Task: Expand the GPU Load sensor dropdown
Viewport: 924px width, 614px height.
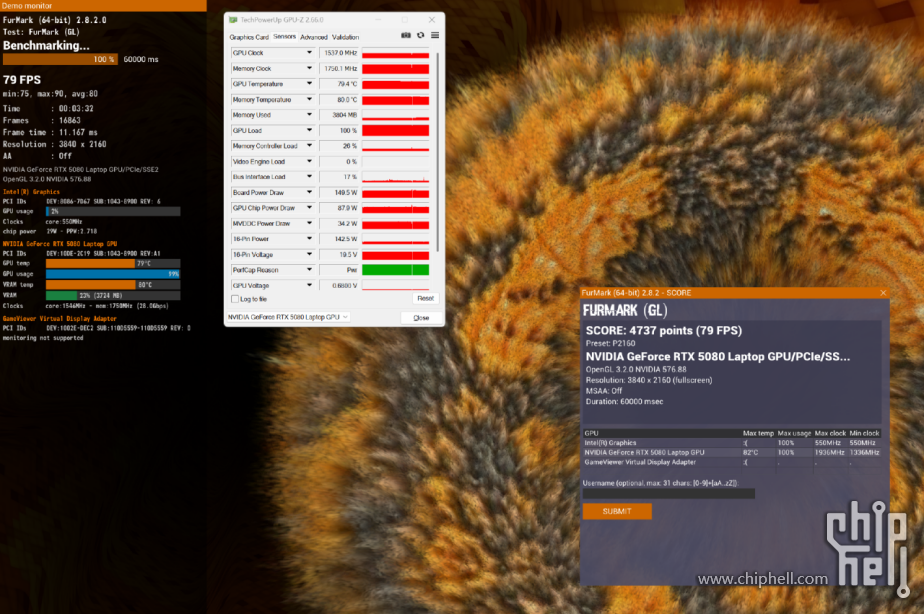Action: coord(309,130)
